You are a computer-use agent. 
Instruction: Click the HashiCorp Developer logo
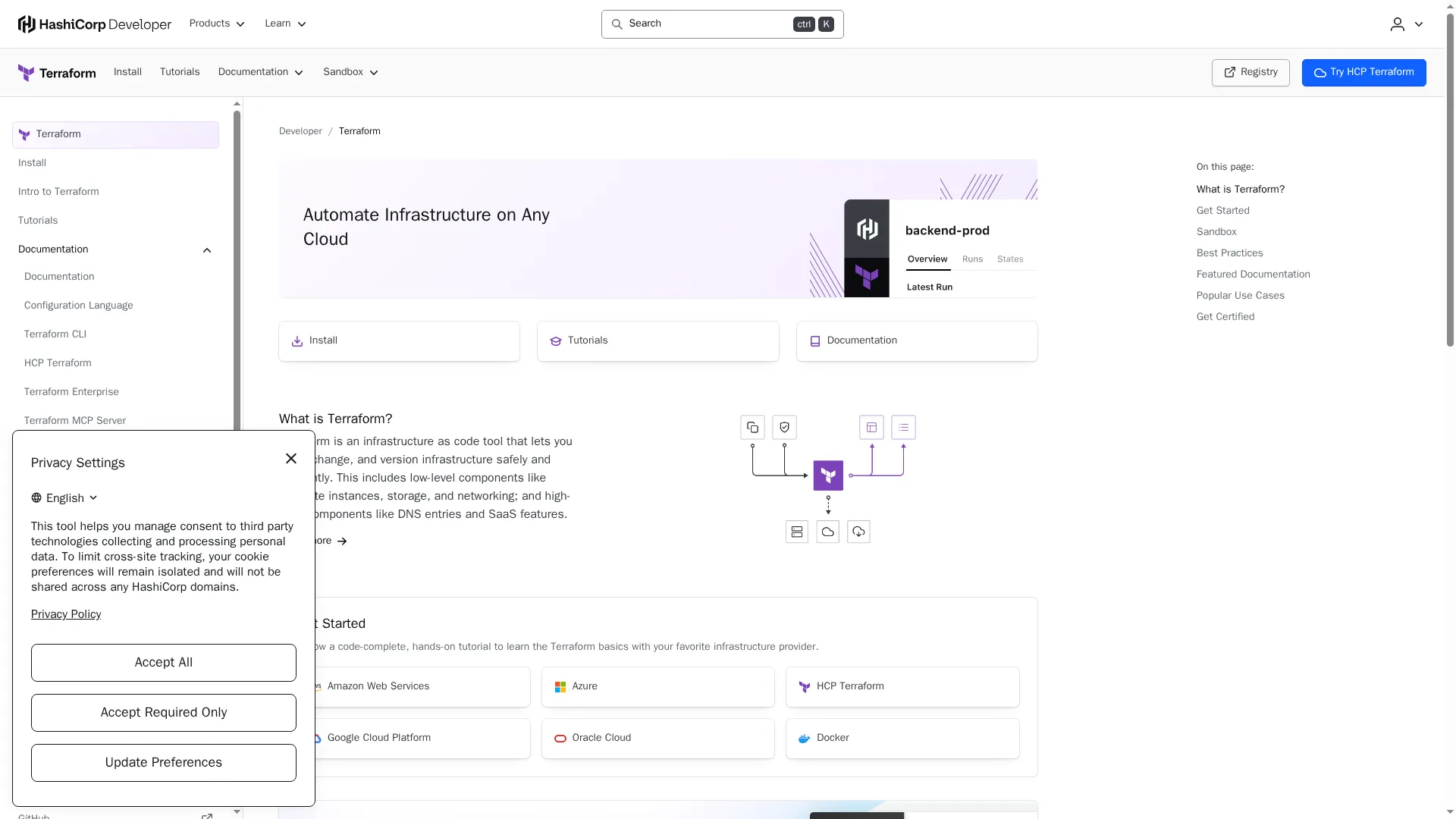[95, 24]
